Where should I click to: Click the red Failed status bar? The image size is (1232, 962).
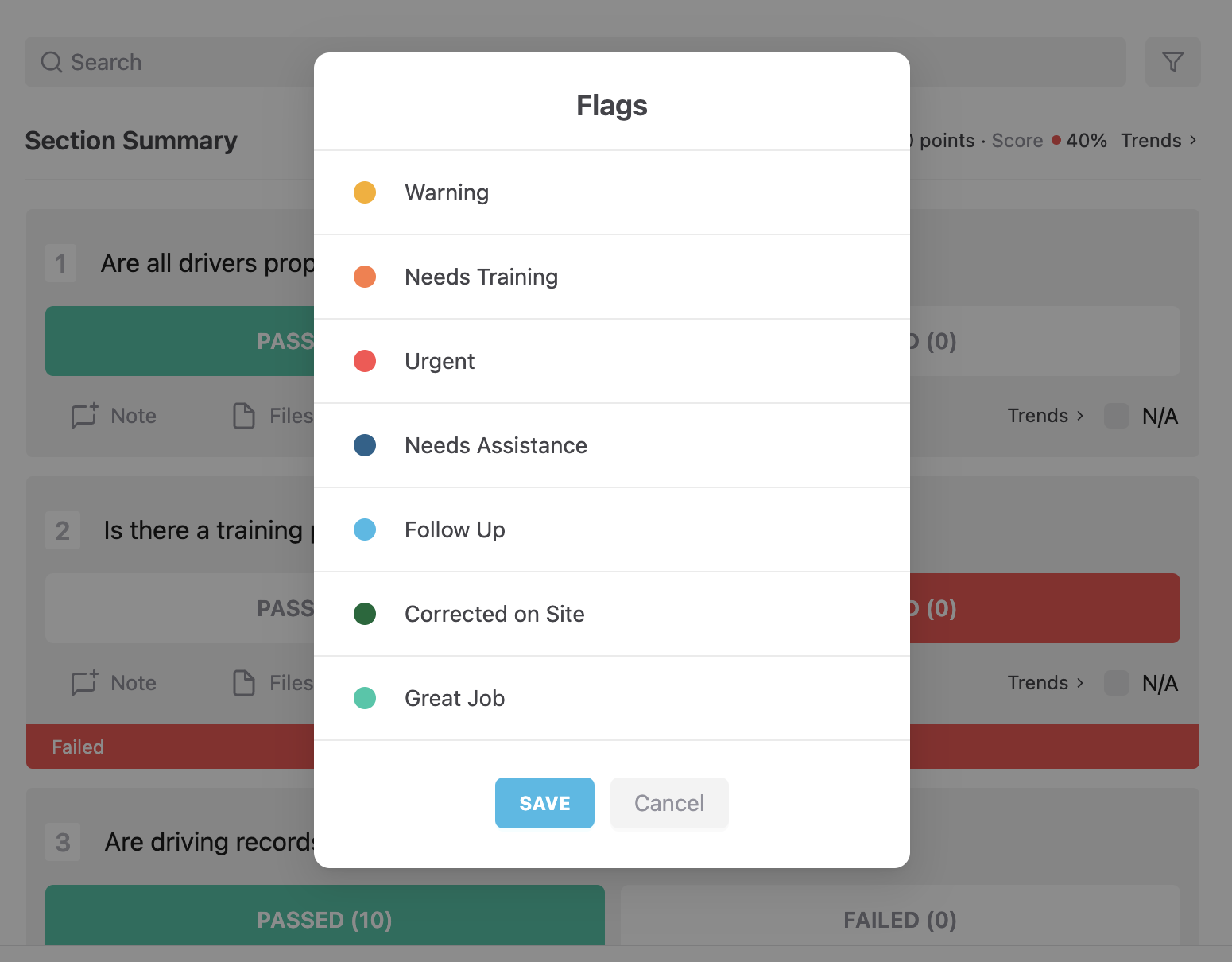[170, 747]
